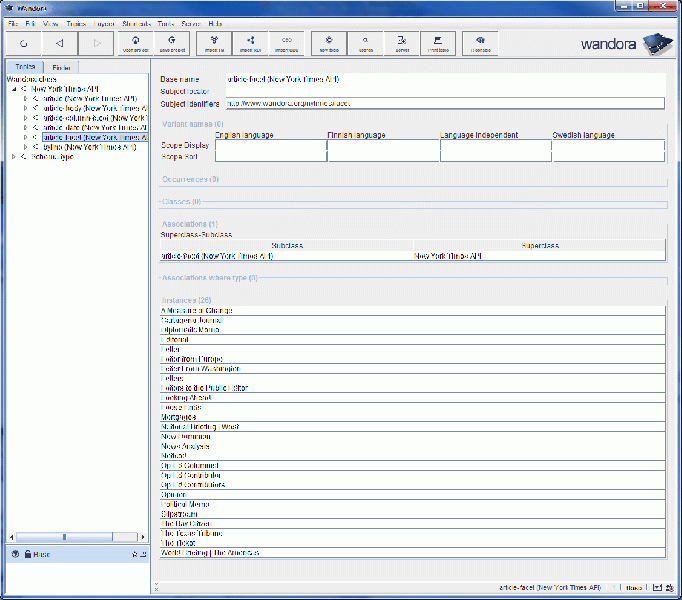Click the back navigation arrow in toolbar

coord(59,43)
